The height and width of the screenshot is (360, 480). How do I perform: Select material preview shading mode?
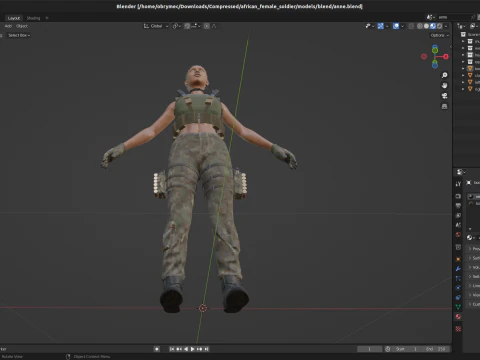click(x=433, y=26)
